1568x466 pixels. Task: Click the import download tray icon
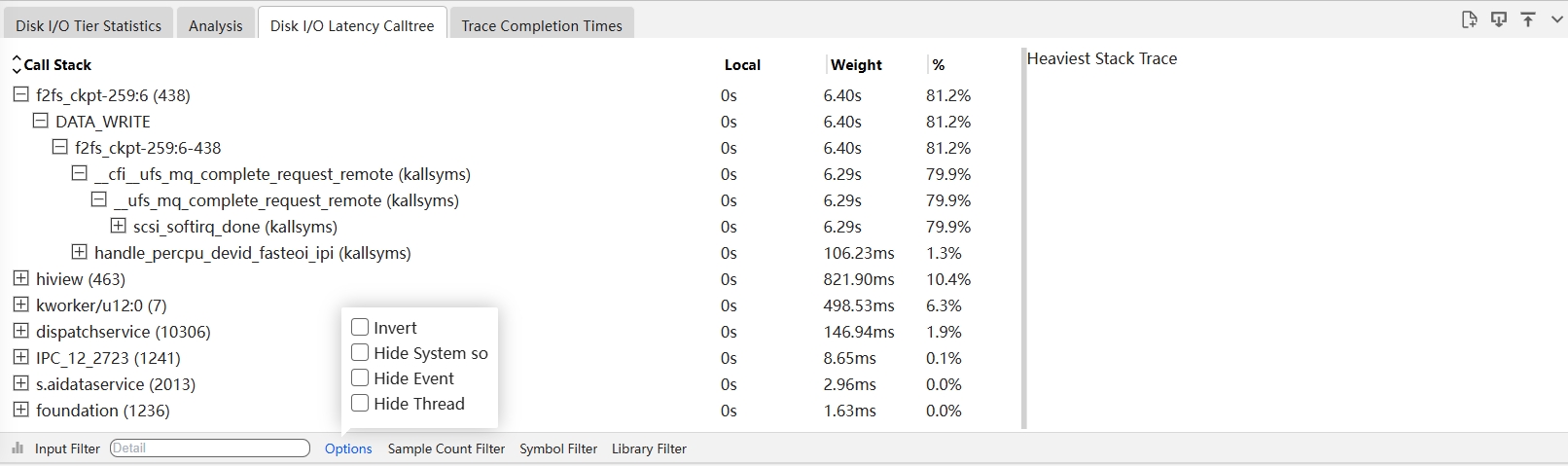point(1499,19)
